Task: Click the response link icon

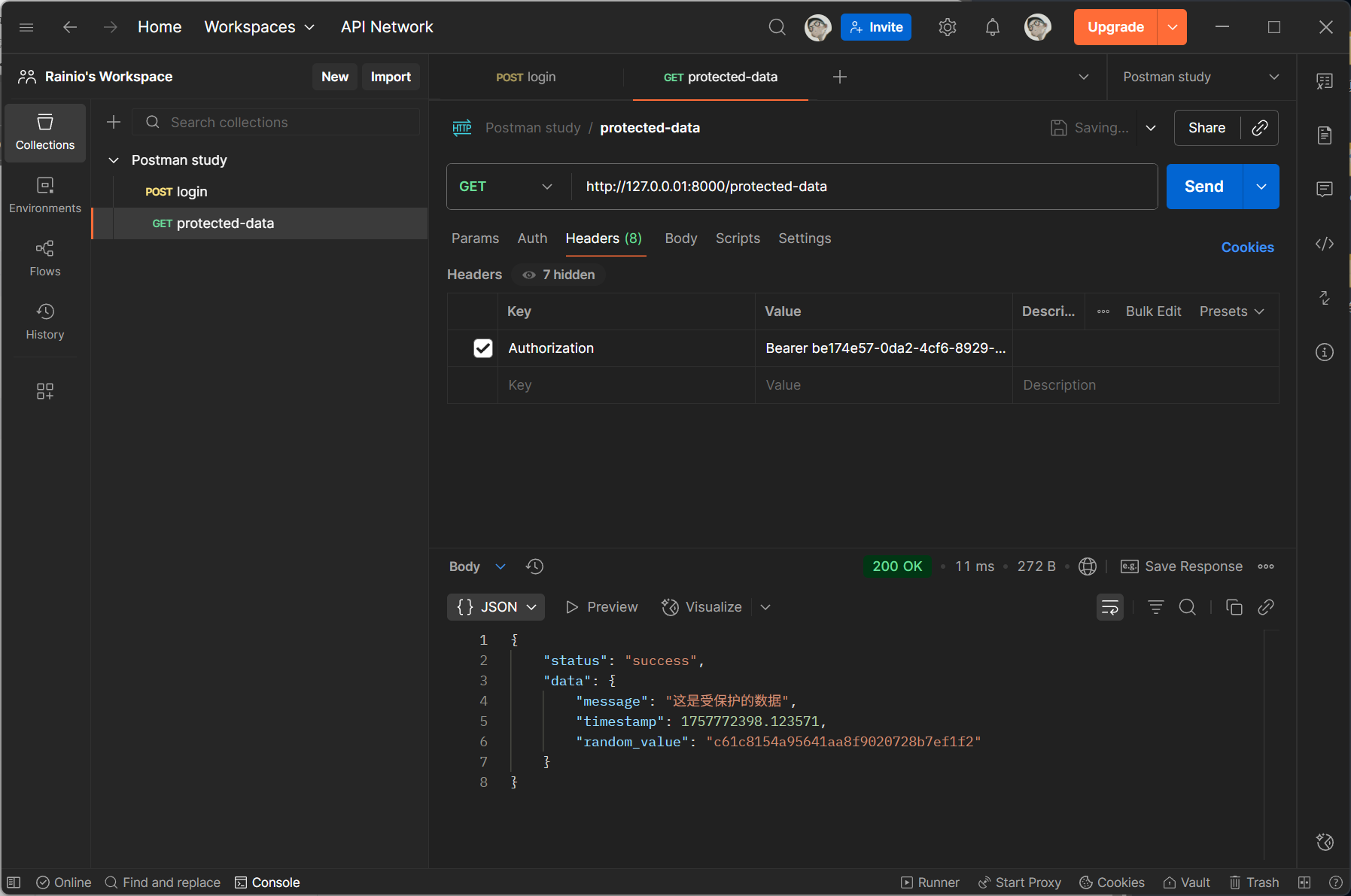Action: [1266, 607]
